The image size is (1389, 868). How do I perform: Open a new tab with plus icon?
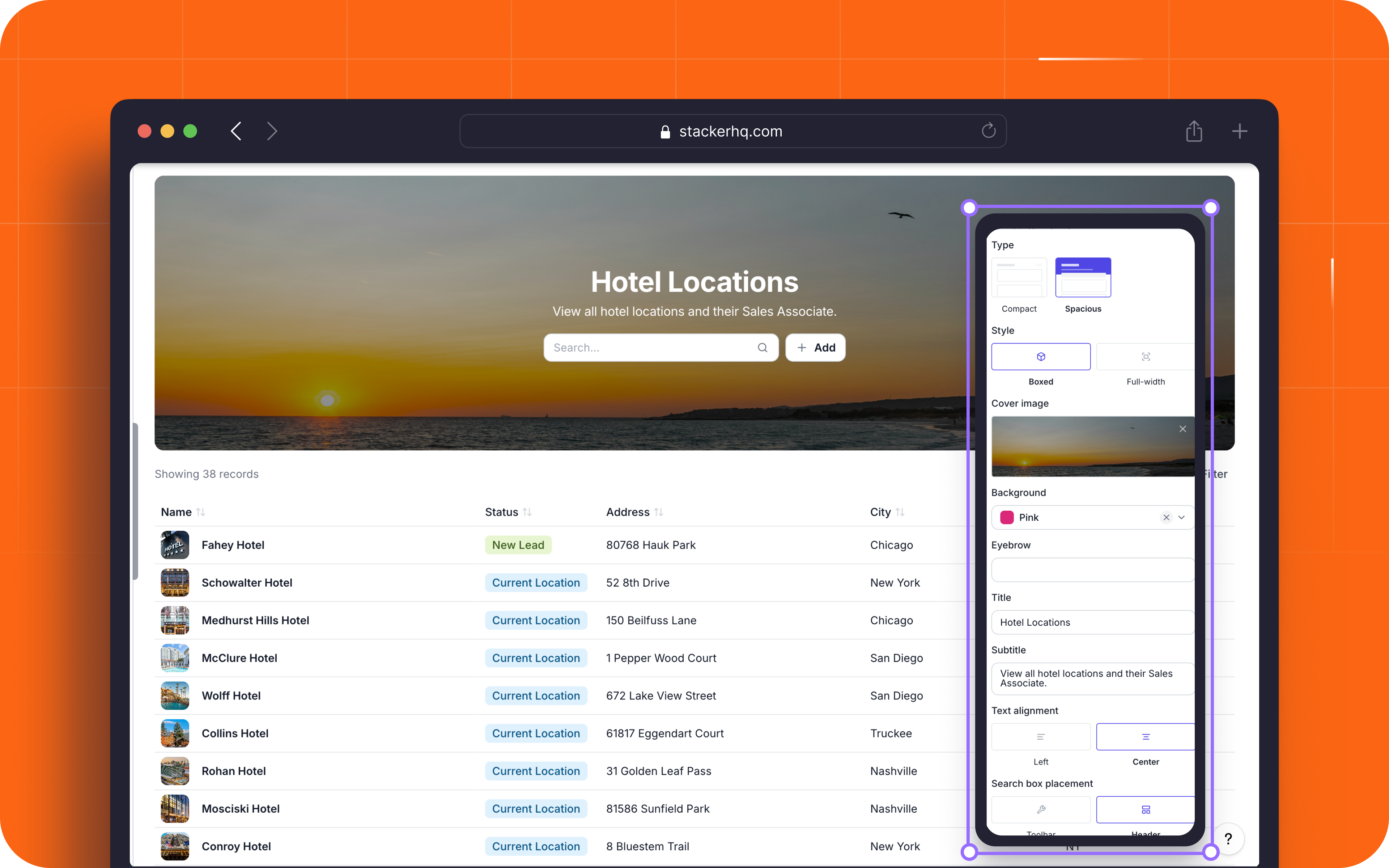click(x=1239, y=131)
